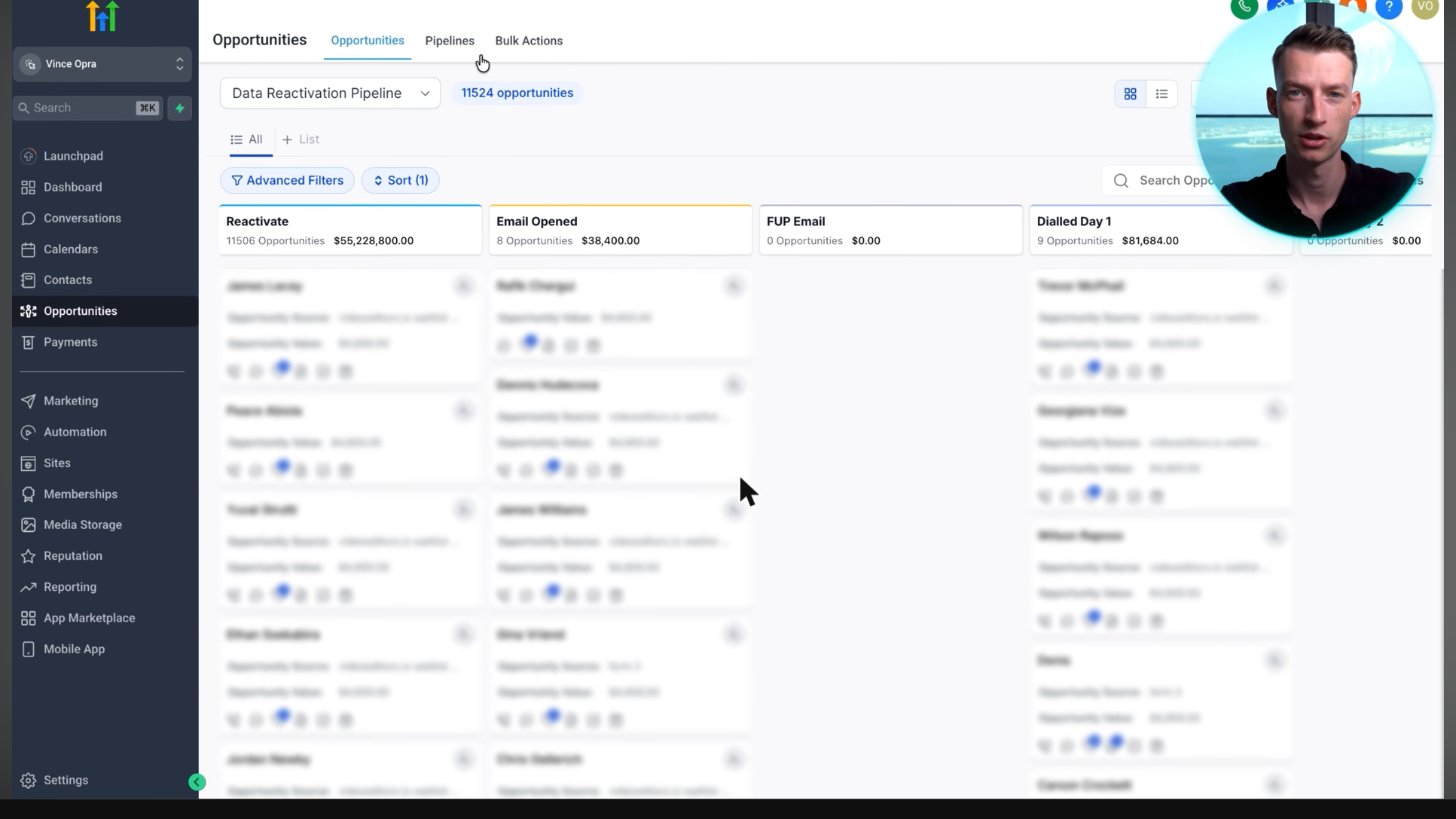Click the sidebar Search field

(x=88, y=108)
